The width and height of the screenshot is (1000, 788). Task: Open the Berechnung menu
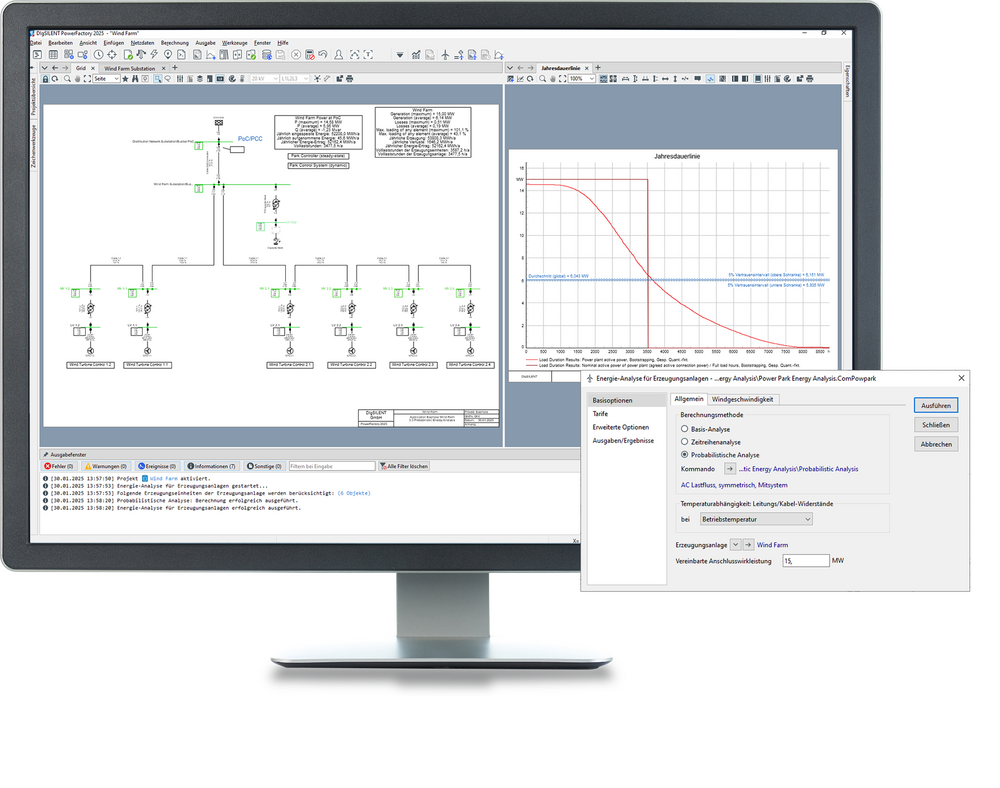click(x=174, y=43)
